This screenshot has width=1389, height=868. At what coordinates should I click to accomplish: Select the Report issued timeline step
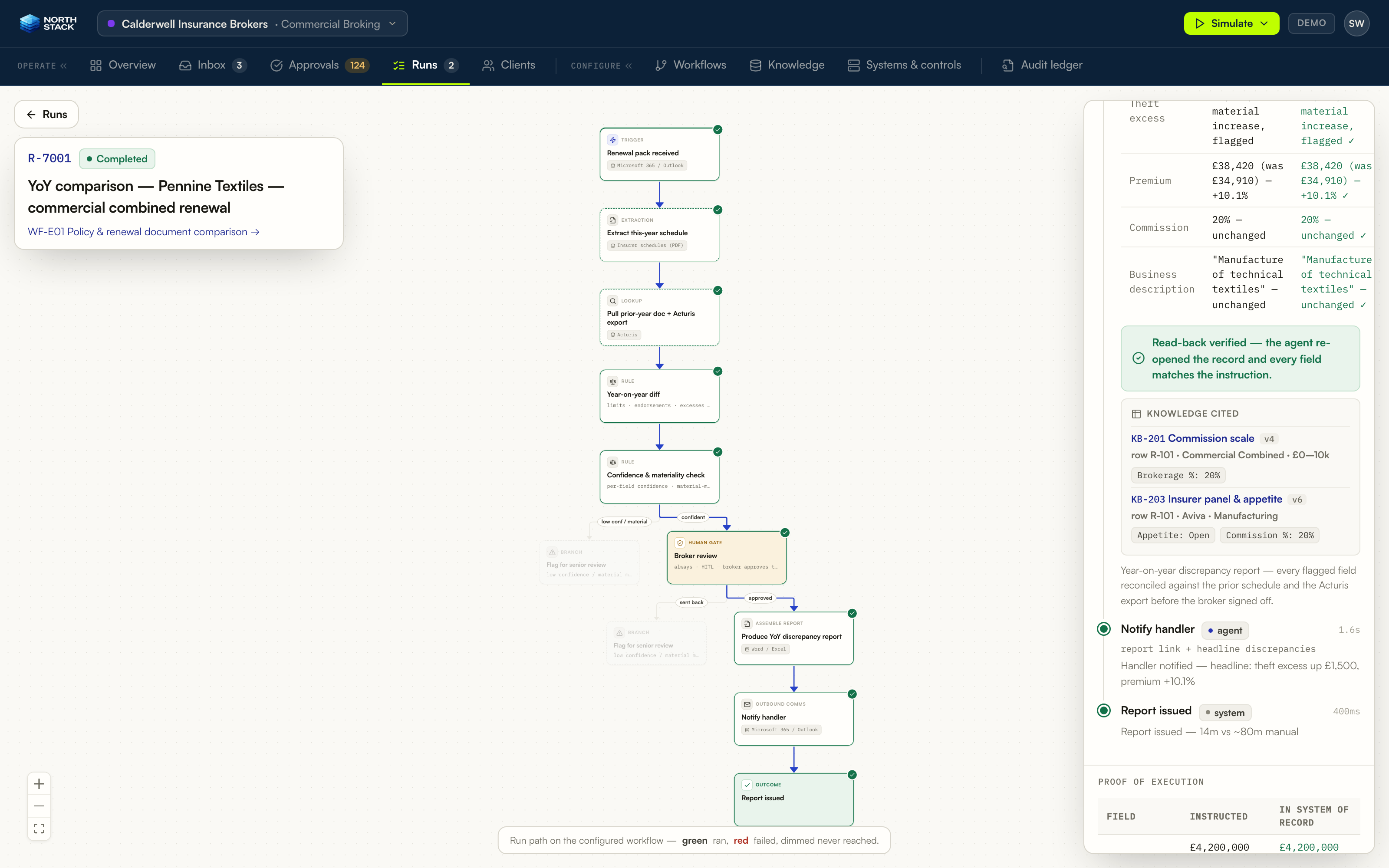pos(1156,711)
